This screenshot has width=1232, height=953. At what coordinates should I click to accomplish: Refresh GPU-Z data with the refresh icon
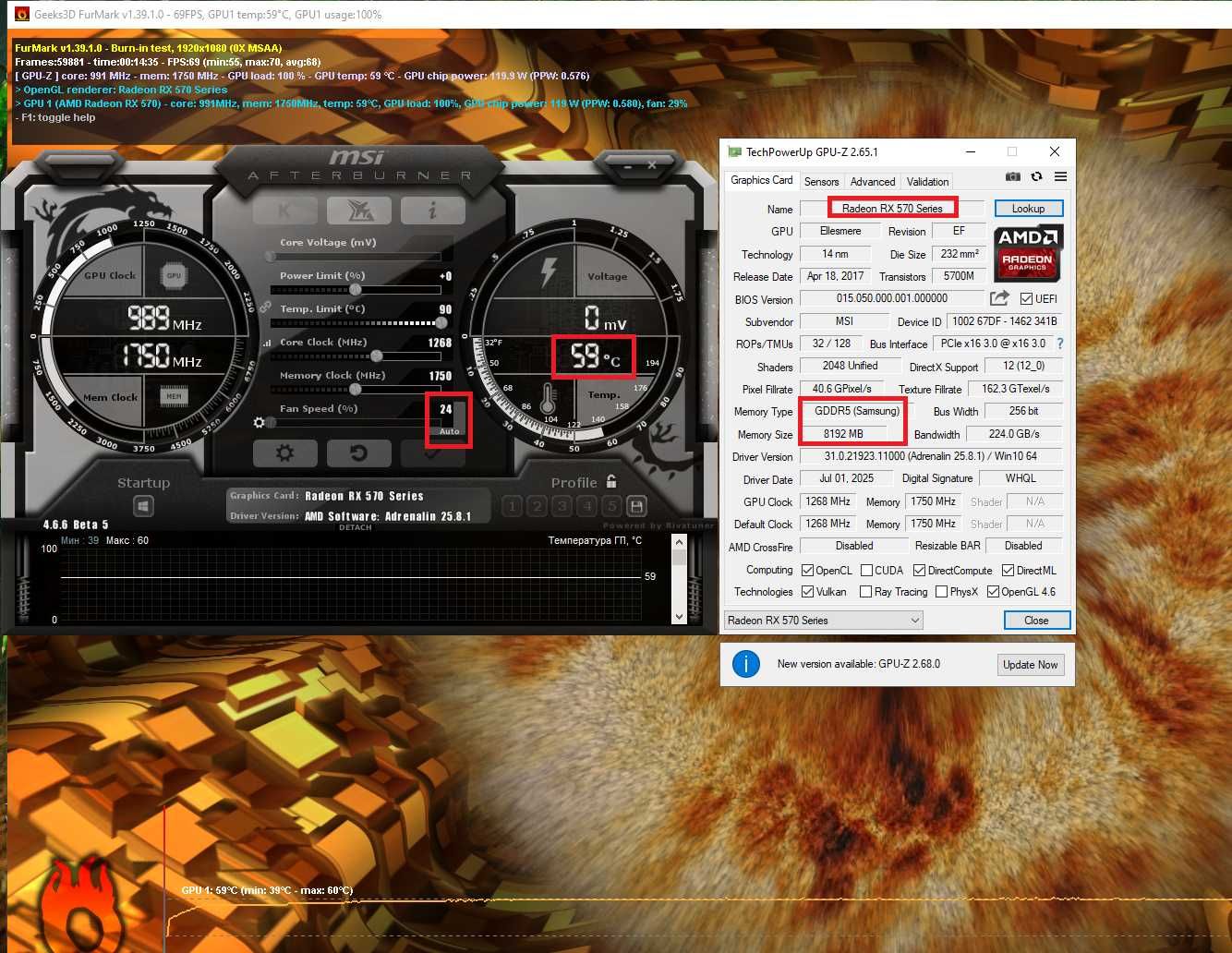pos(1036,176)
